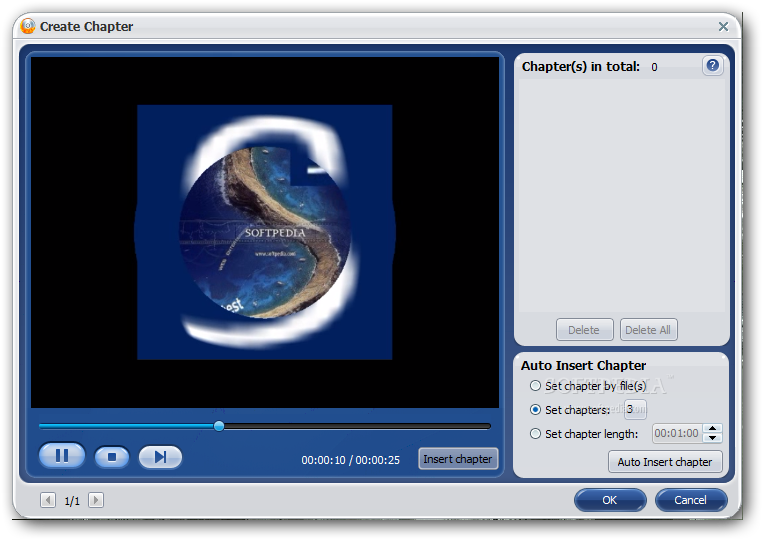Click the video preview area

click(265, 233)
